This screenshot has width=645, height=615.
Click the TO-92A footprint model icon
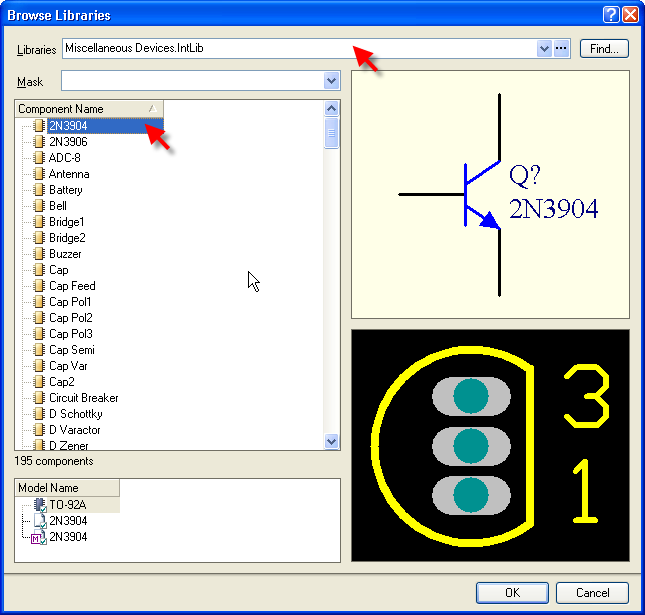pos(40,506)
